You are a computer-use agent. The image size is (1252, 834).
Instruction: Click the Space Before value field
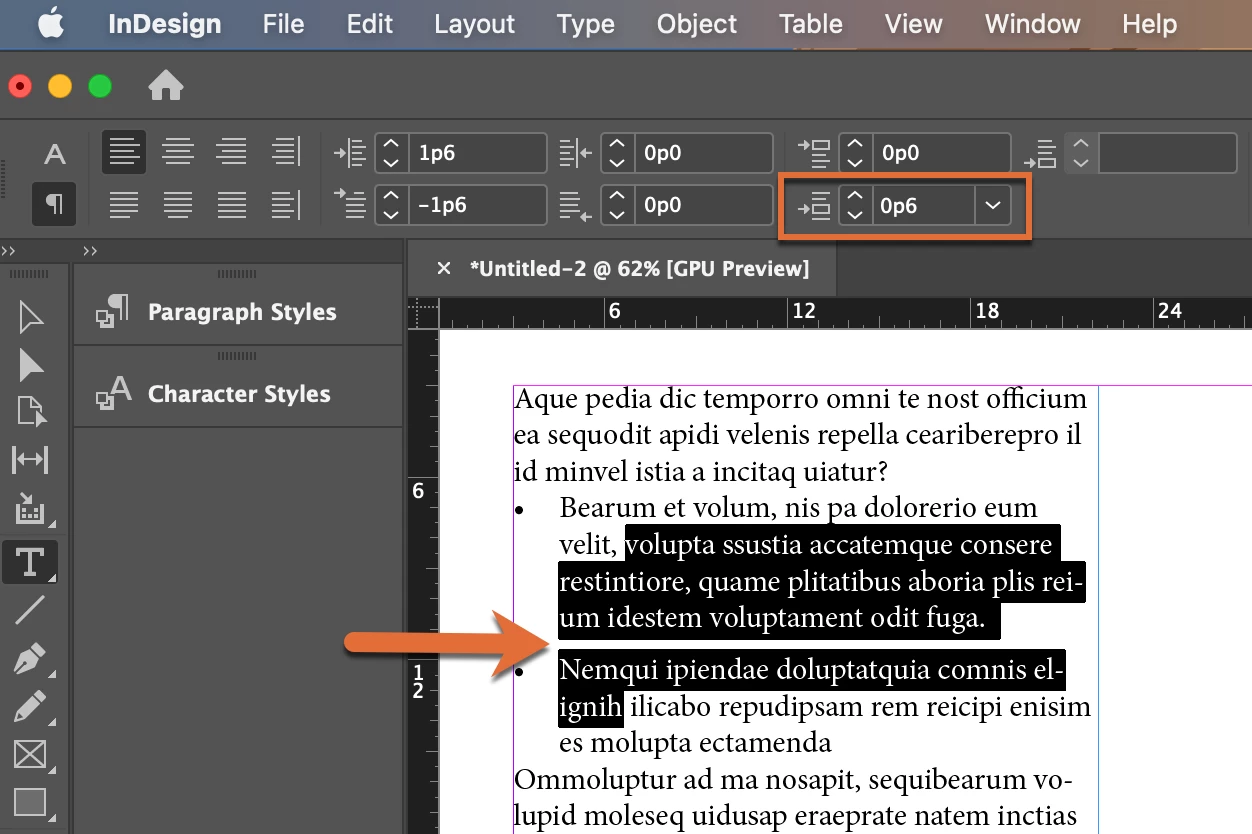941,153
